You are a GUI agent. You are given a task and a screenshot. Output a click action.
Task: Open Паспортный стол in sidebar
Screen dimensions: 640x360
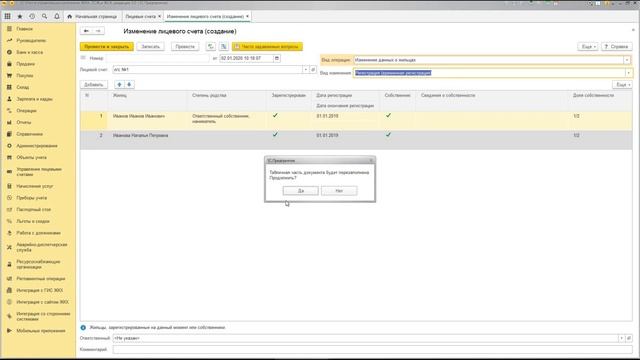click(33, 209)
